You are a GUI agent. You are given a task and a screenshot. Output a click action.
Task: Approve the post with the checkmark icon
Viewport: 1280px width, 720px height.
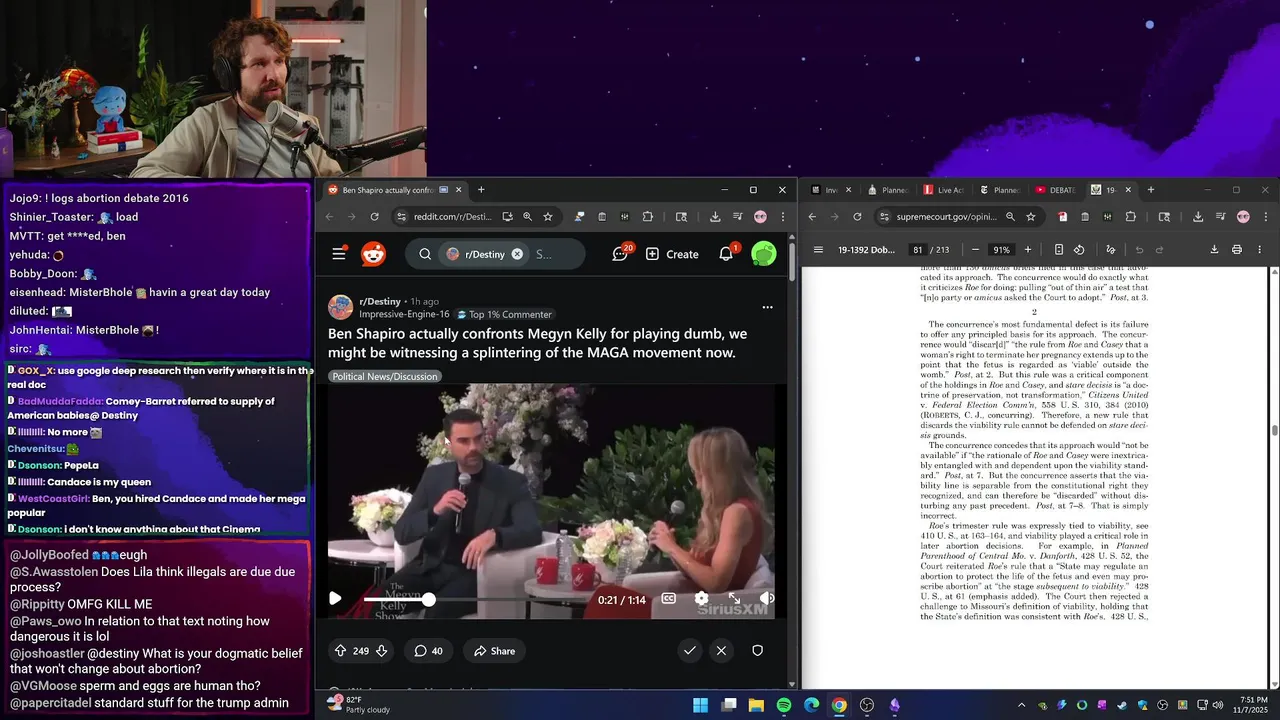689,651
